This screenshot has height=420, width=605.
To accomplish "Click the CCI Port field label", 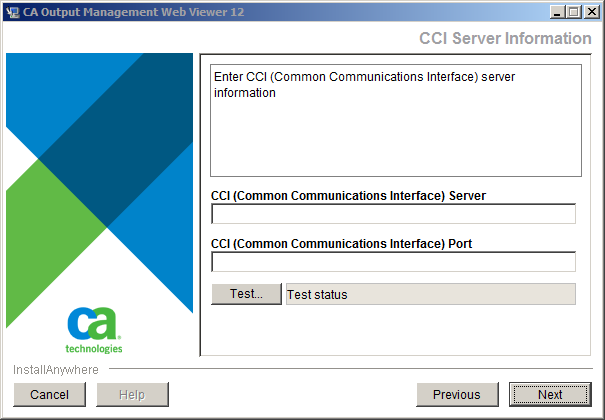I will tap(342, 243).
